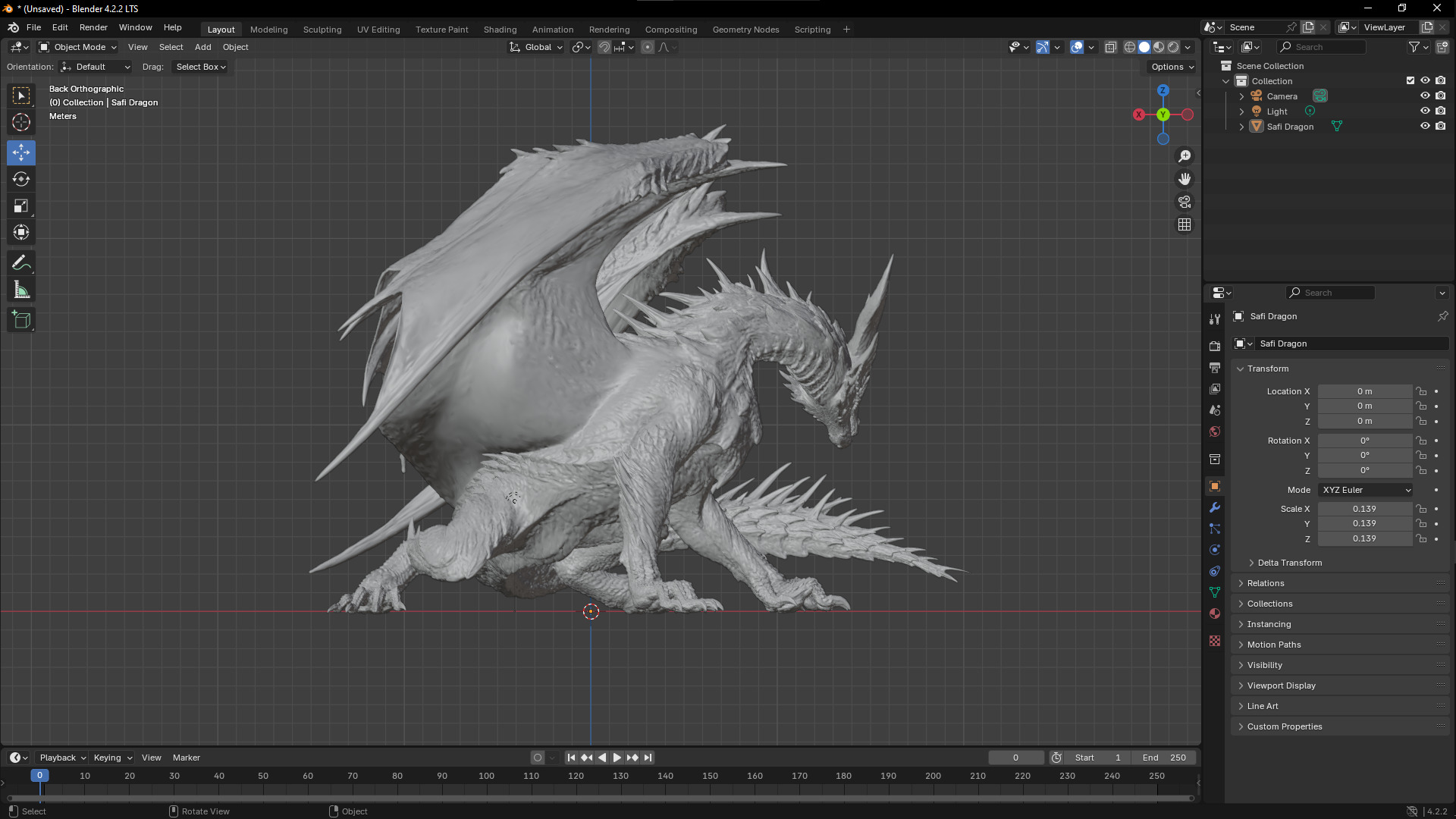
Task: Play the animation forward
Action: tap(617, 758)
